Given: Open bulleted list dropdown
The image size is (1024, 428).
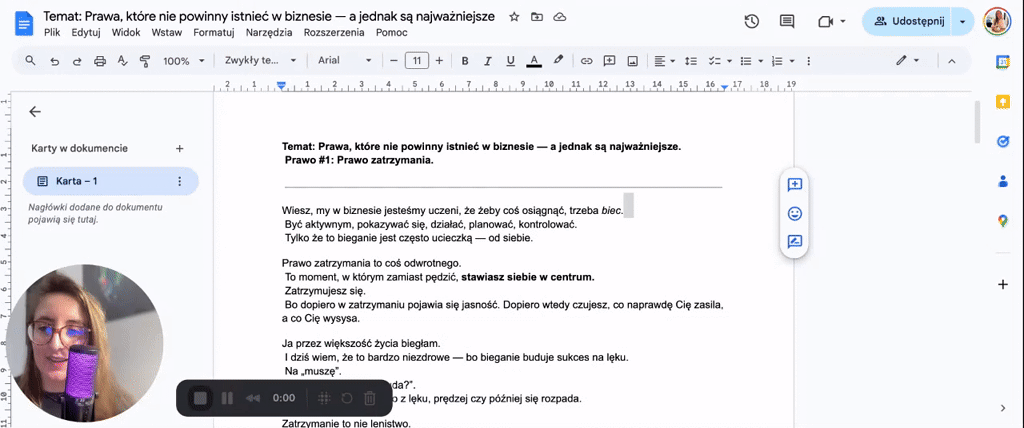Looking at the screenshot, I should pyautogui.click(x=751, y=61).
